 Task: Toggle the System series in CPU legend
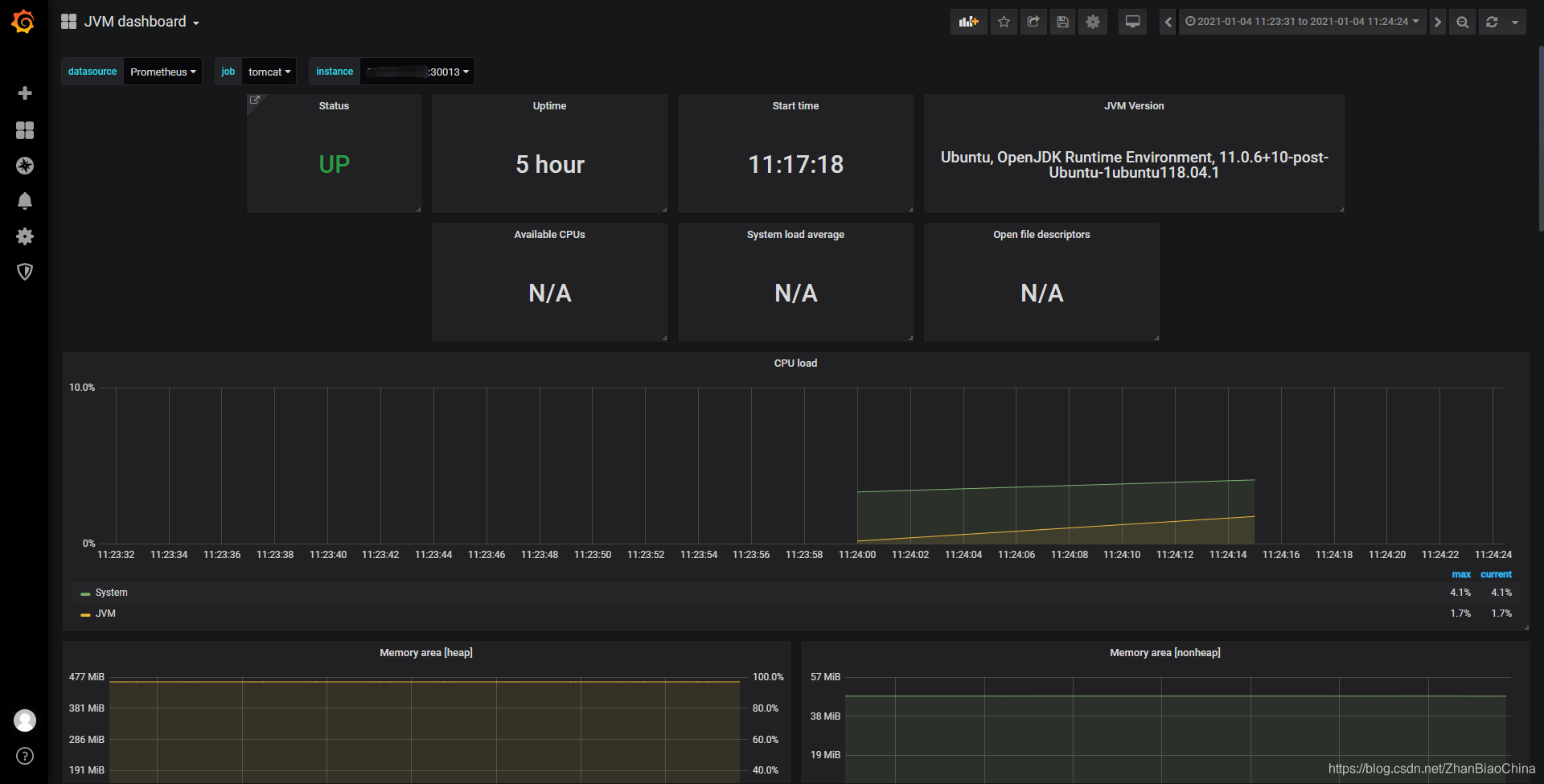(x=112, y=593)
